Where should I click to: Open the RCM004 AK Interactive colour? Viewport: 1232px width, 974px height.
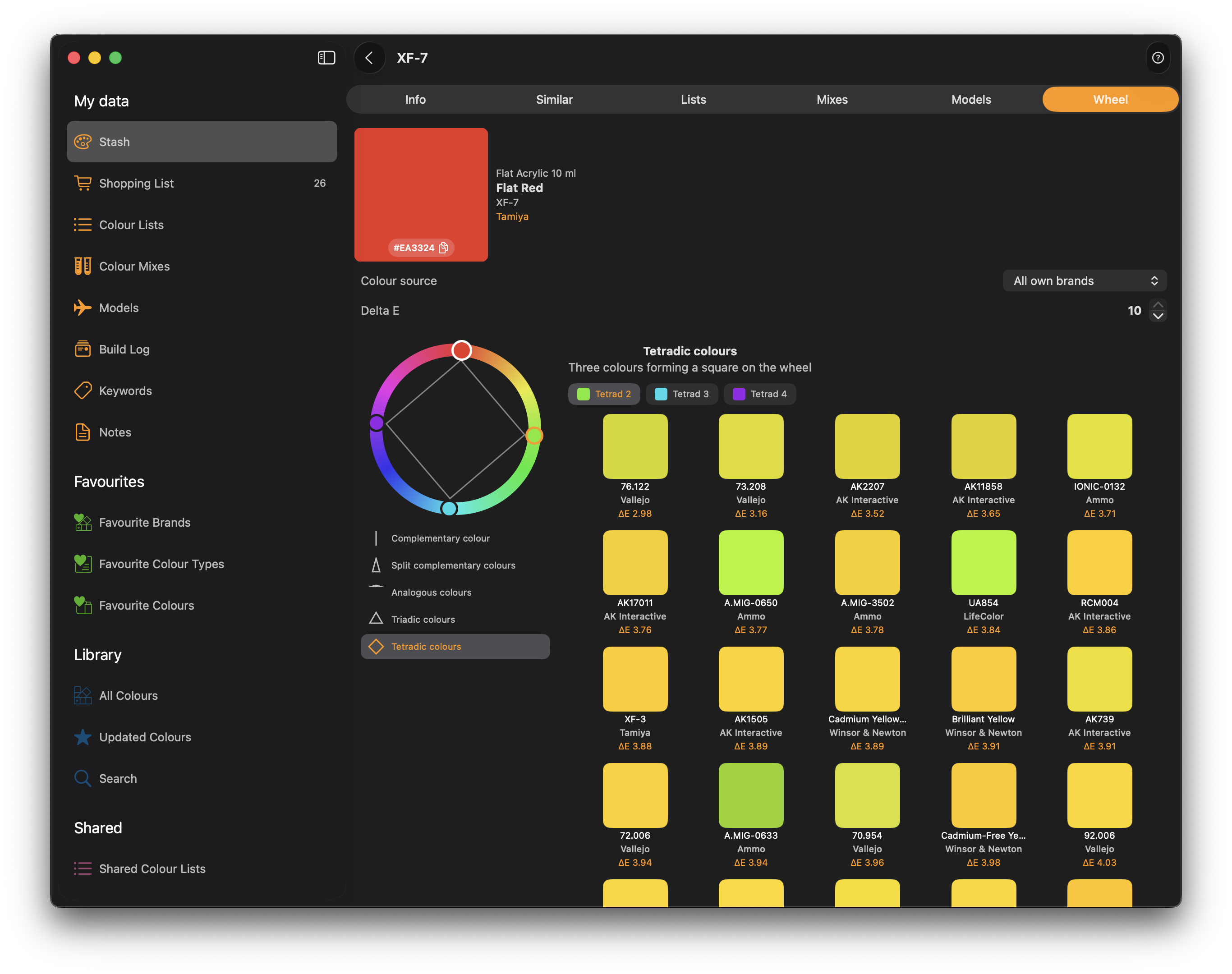1099,563
